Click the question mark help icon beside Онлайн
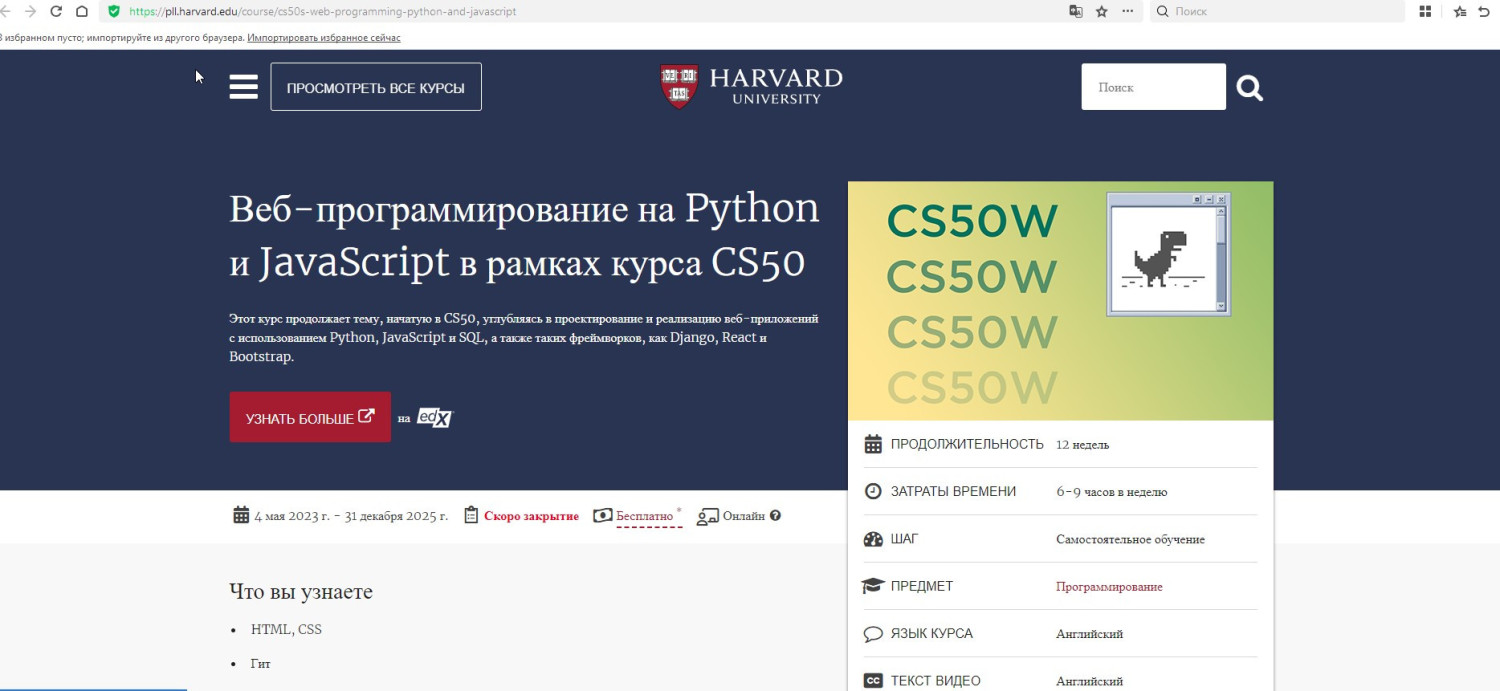This screenshot has width=1500, height=691. [775, 516]
